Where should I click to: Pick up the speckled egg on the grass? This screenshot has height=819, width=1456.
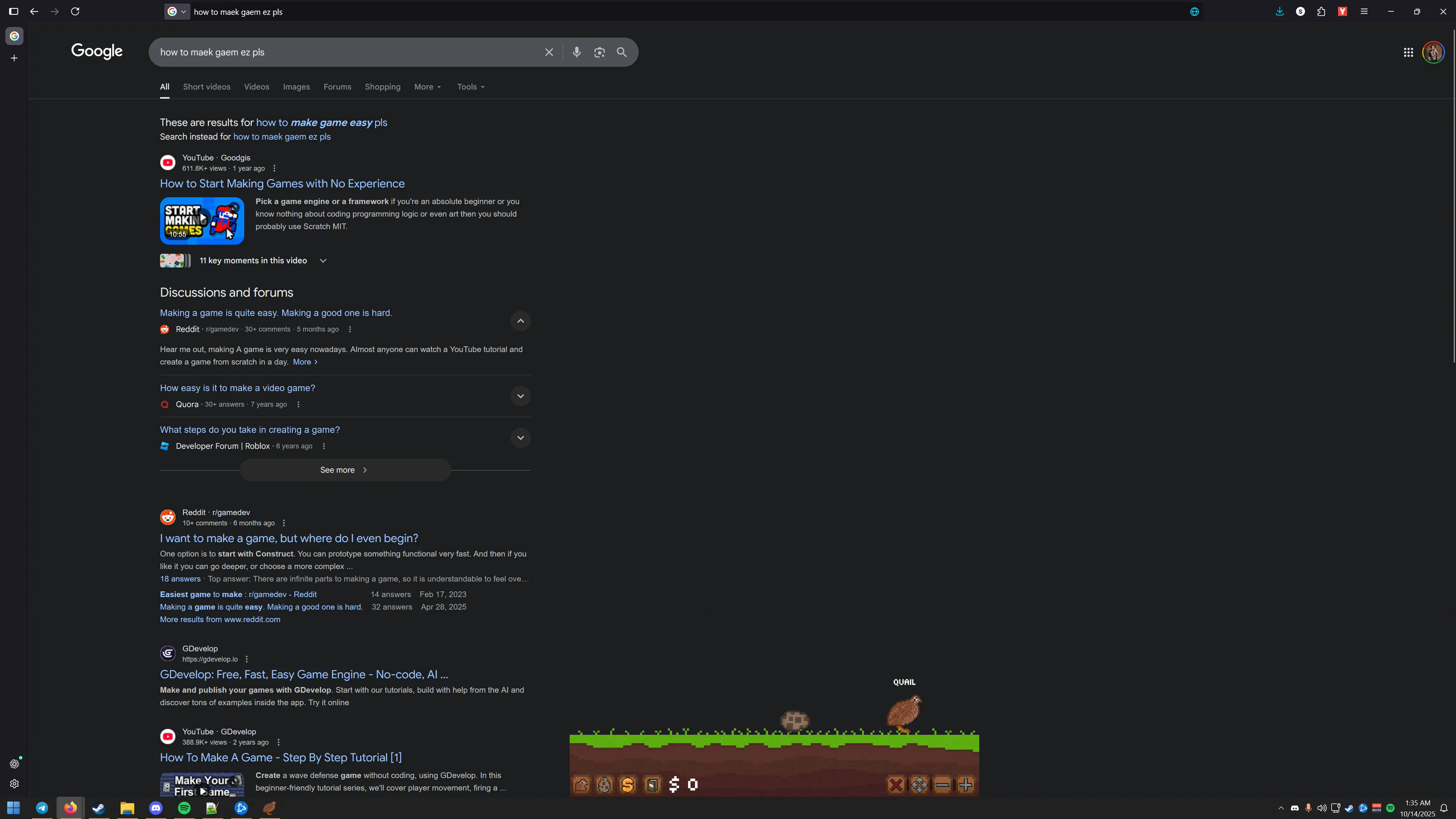click(x=795, y=721)
